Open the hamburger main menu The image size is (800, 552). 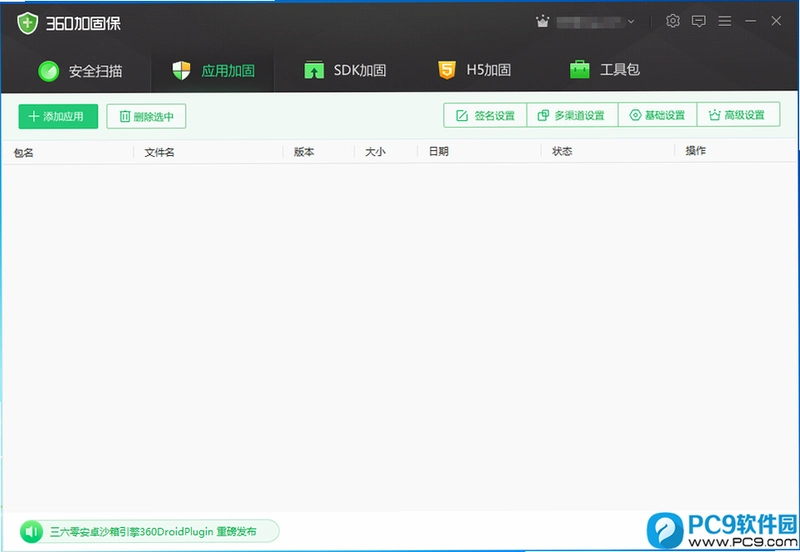[724, 21]
